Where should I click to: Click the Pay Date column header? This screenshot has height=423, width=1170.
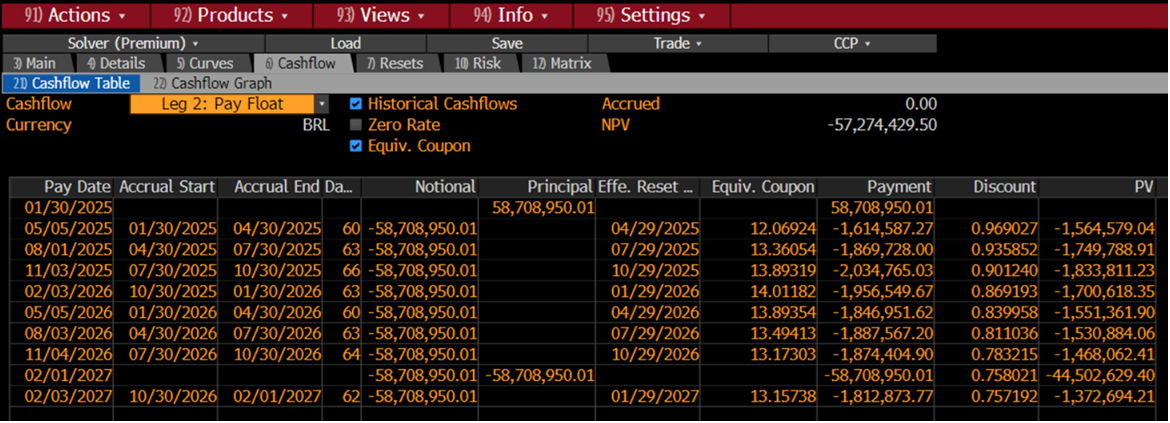point(75,187)
